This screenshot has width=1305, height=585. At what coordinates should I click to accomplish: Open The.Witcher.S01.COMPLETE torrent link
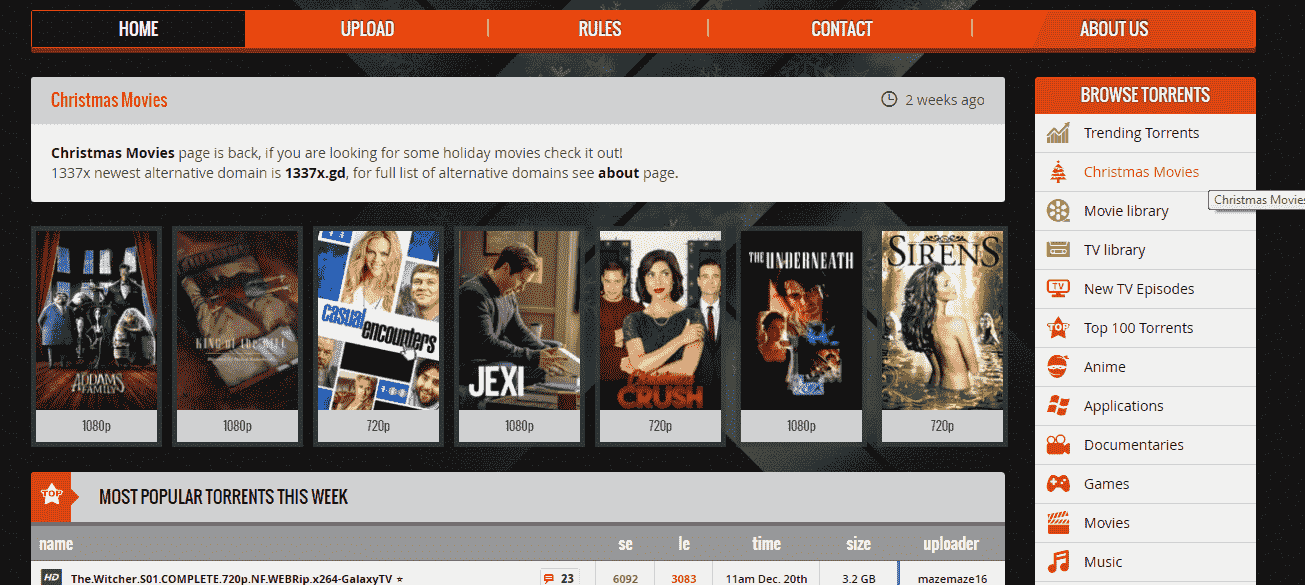tap(231, 579)
